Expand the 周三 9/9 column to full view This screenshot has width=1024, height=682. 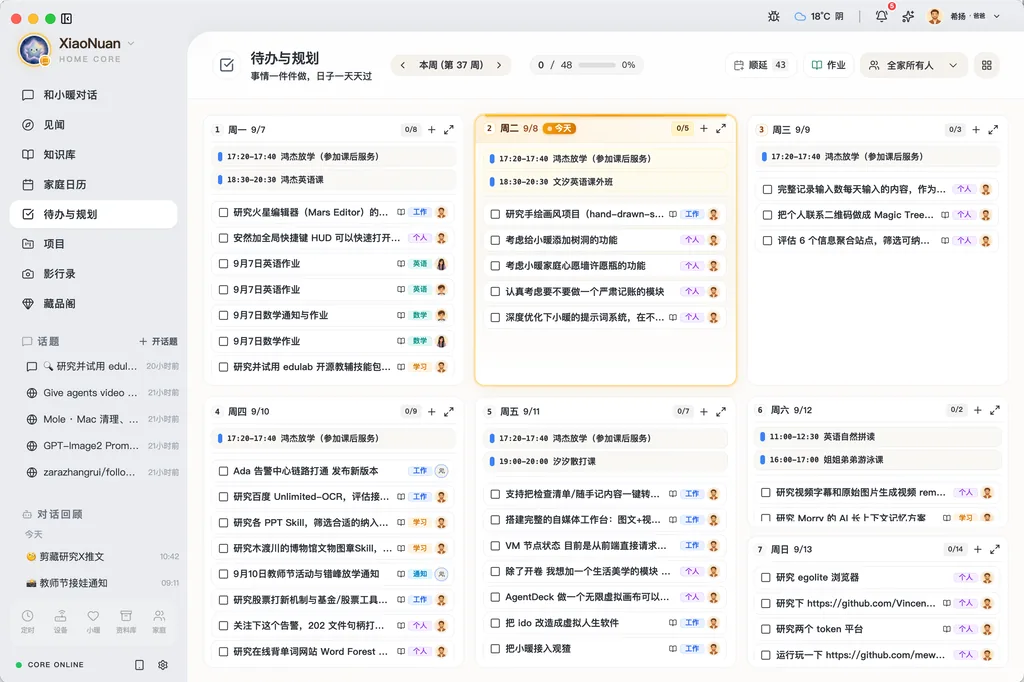[x=993, y=129]
